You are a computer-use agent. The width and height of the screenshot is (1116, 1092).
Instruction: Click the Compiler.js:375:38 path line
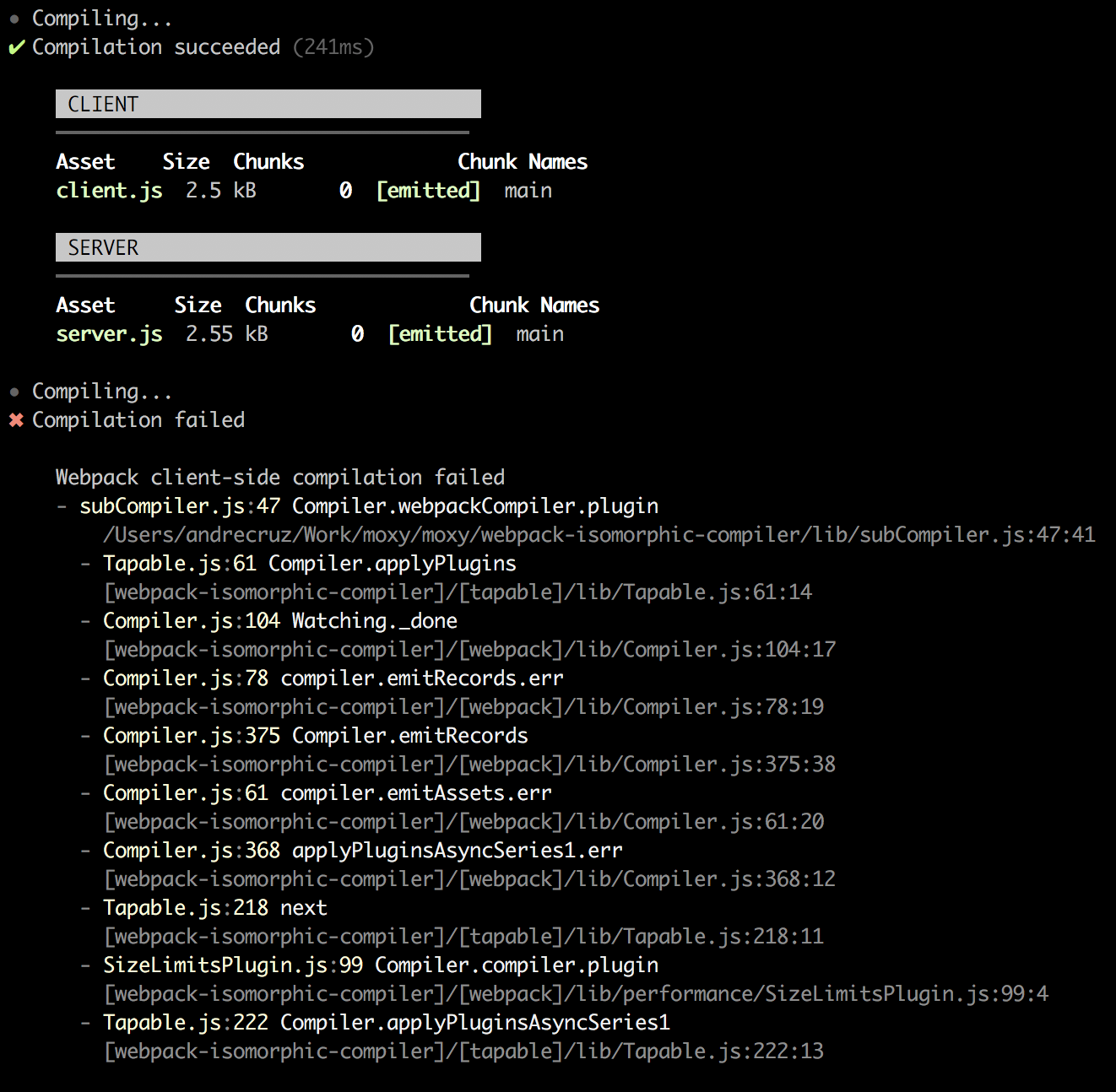[x=469, y=765]
